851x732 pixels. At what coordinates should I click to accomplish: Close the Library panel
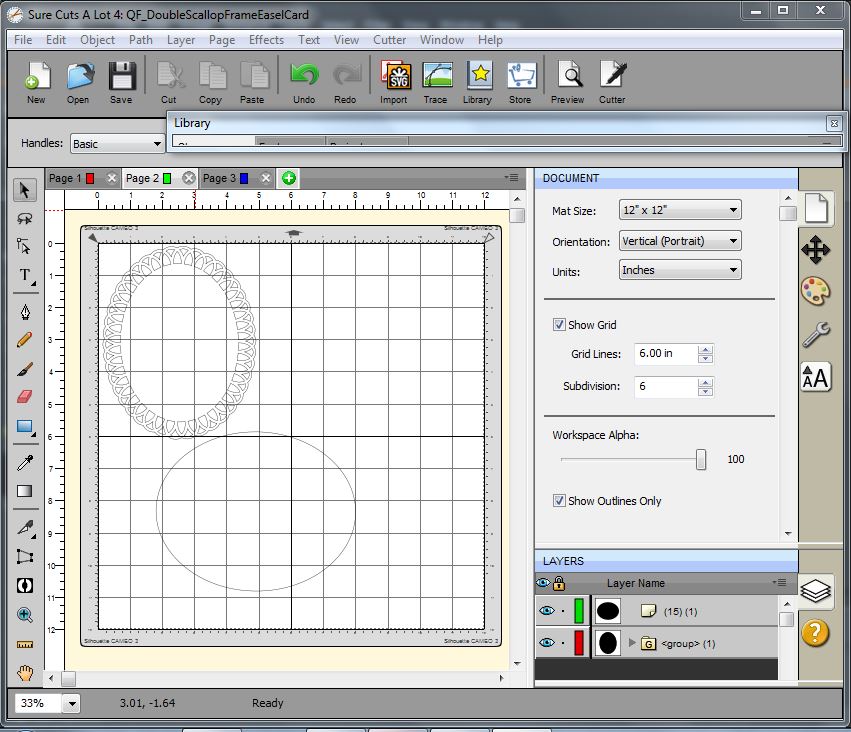(x=833, y=123)
